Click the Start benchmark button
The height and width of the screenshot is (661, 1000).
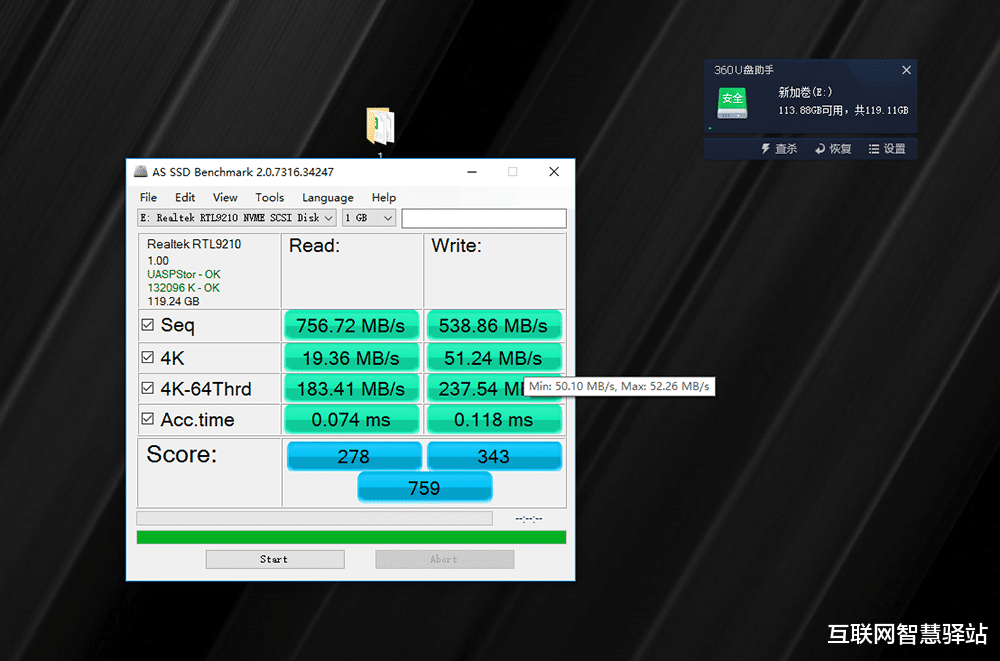click(x=275, y=559)
